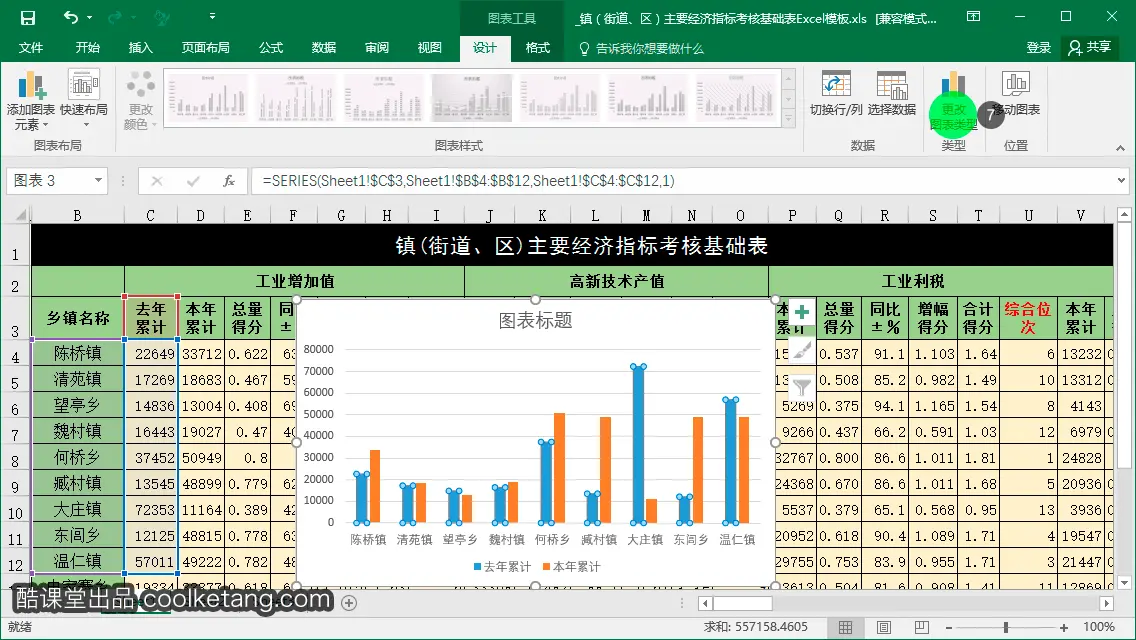The image size is (1136, 640).
Task: Click the 选择数据 button
Action: [892, 93]
